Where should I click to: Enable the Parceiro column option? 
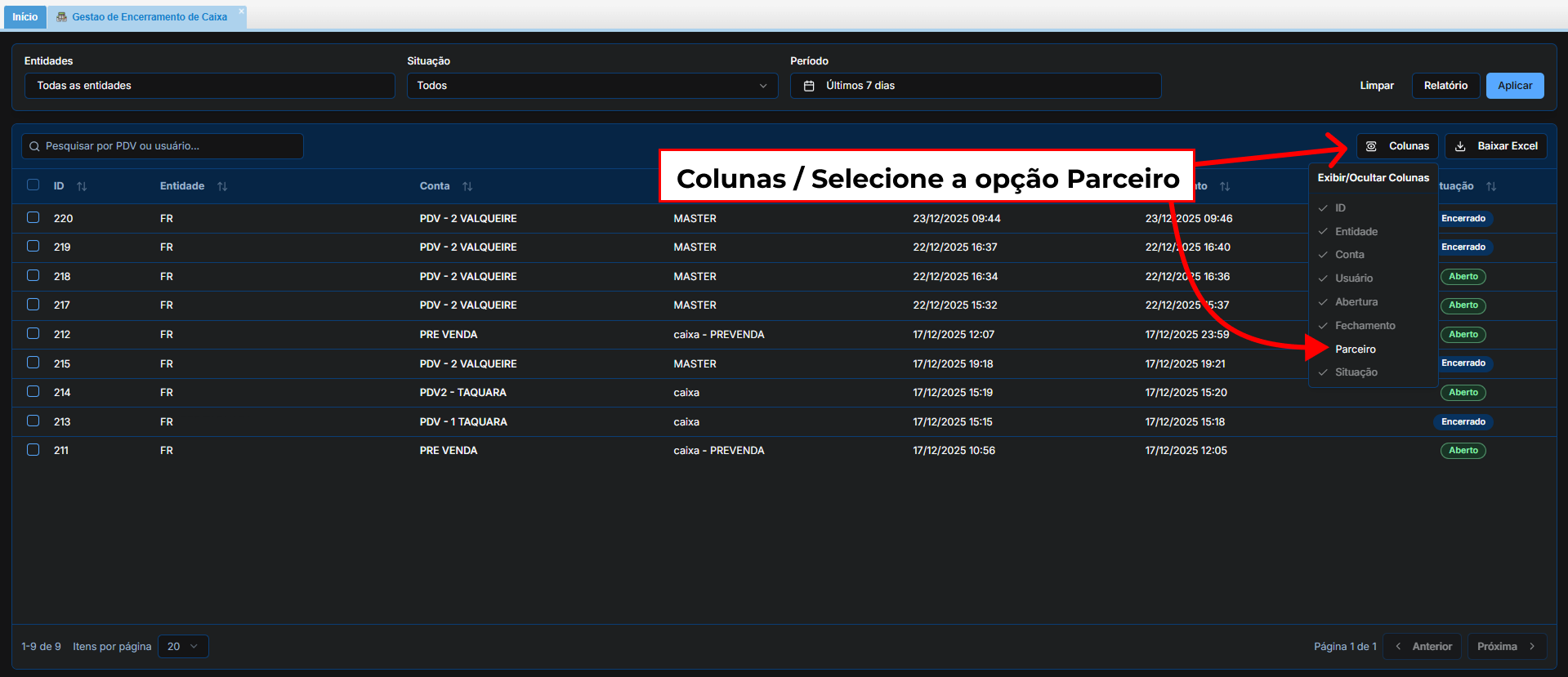click(1356, 350)
